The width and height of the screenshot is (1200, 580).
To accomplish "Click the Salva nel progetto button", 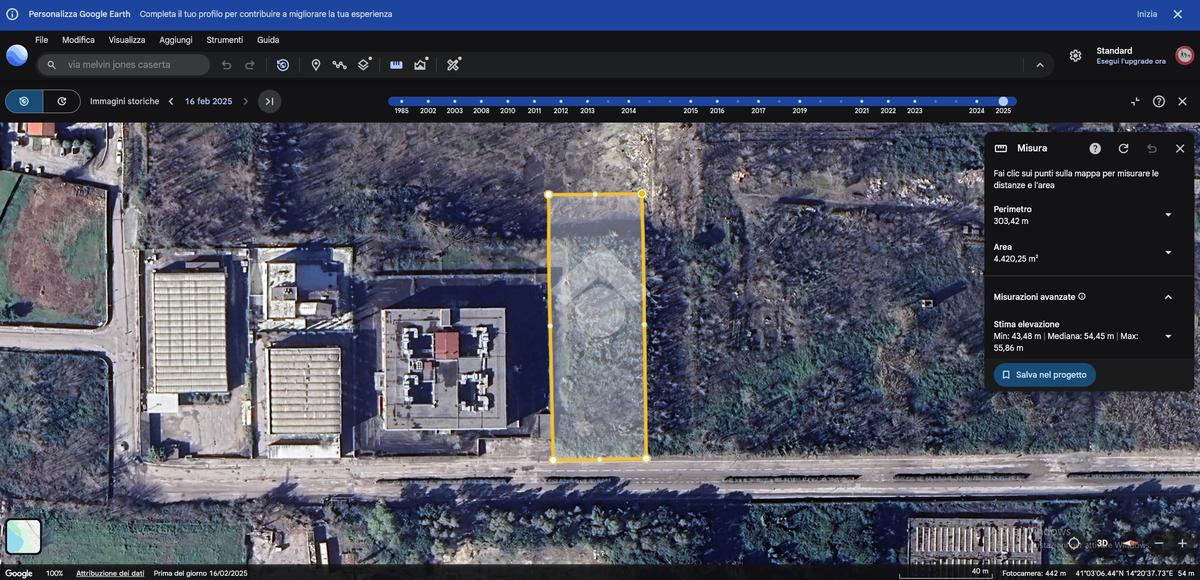I will (1044, 375).
